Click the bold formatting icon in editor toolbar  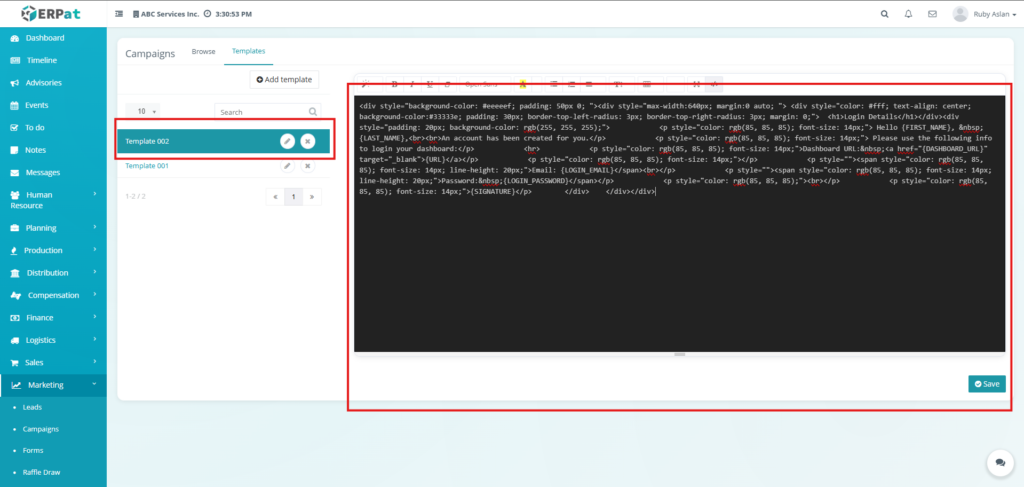pyautogui.click(x=394, y=84)
